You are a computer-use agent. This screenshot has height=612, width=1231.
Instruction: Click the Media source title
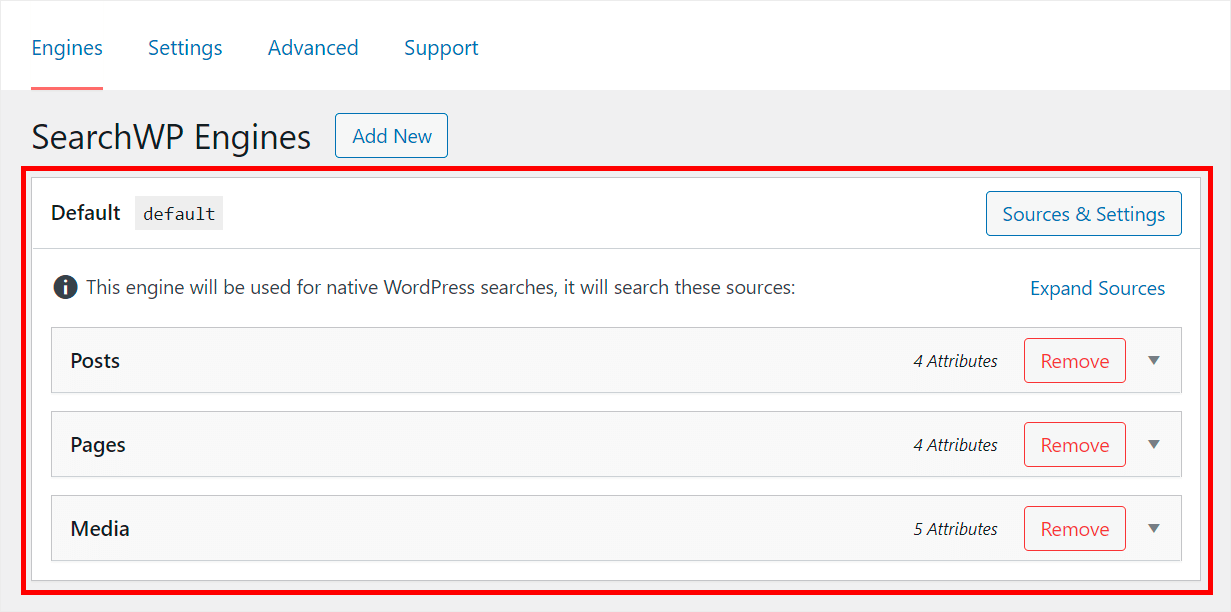coord(100,529)
